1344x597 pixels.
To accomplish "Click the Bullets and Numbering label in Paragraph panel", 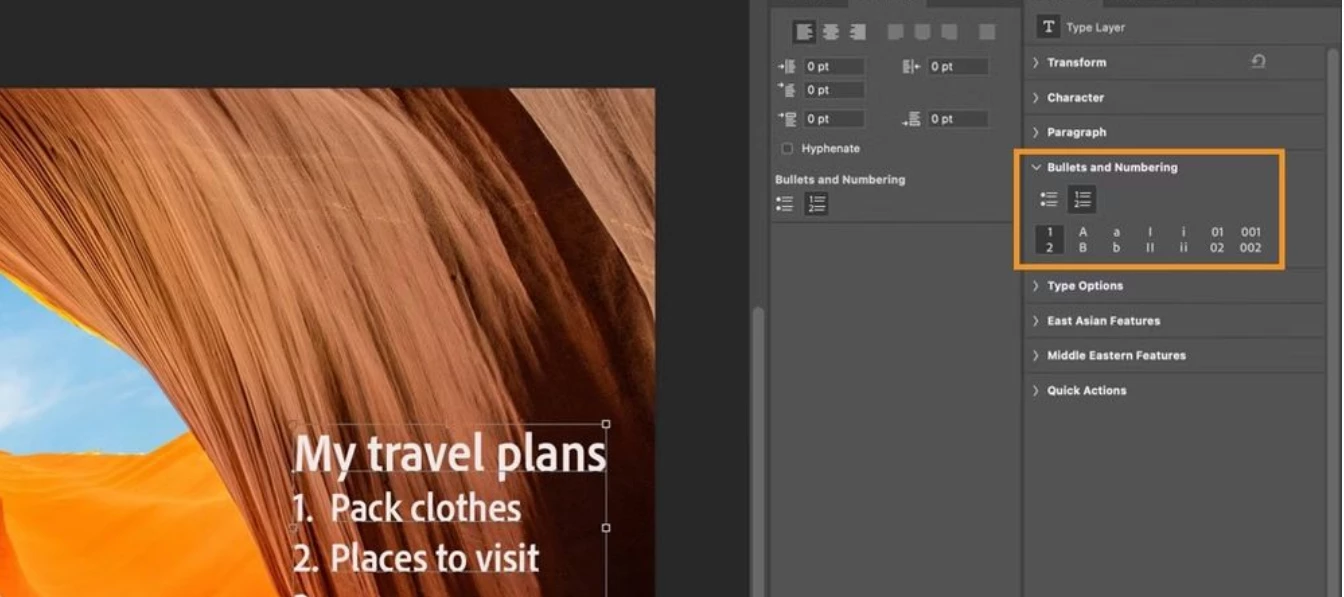I will [840, 180].
